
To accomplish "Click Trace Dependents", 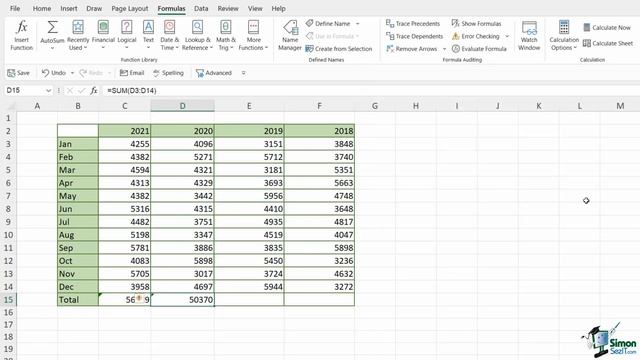I will pos(414,36).
